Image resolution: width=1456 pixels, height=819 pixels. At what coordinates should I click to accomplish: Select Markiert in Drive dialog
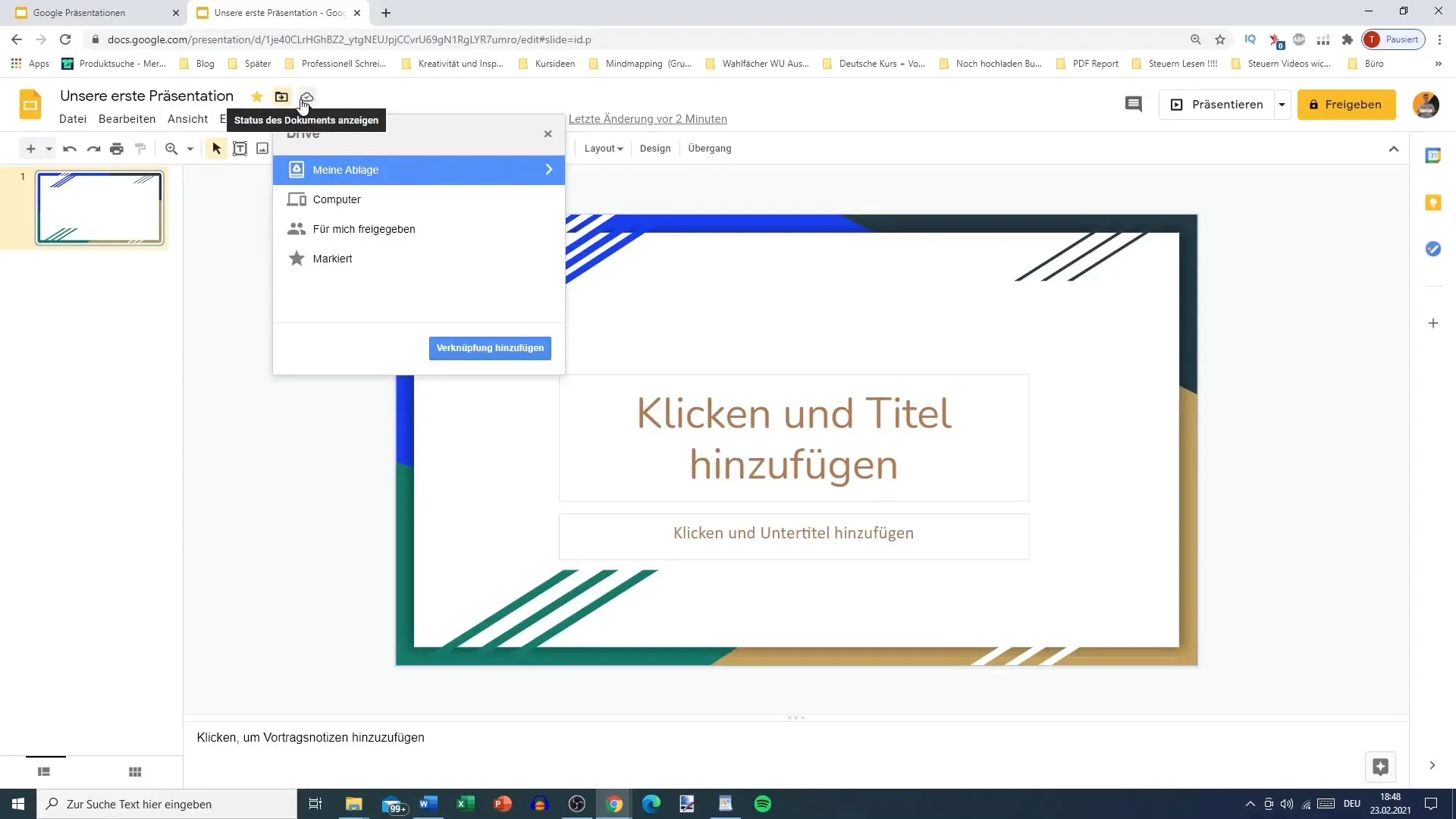pos(419,259)
